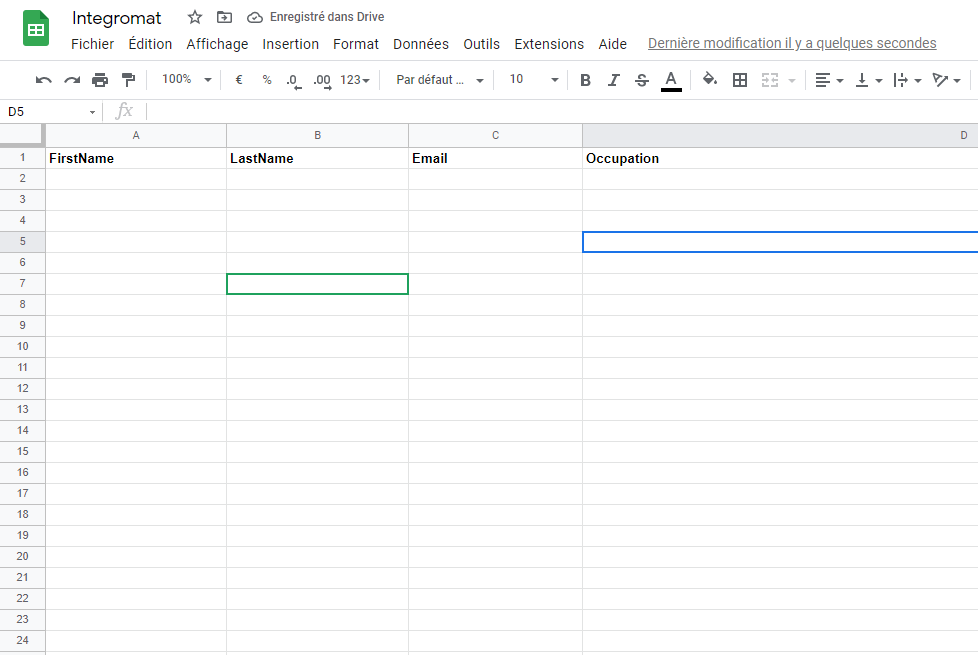Click the select-all corner box

(21, 135)
